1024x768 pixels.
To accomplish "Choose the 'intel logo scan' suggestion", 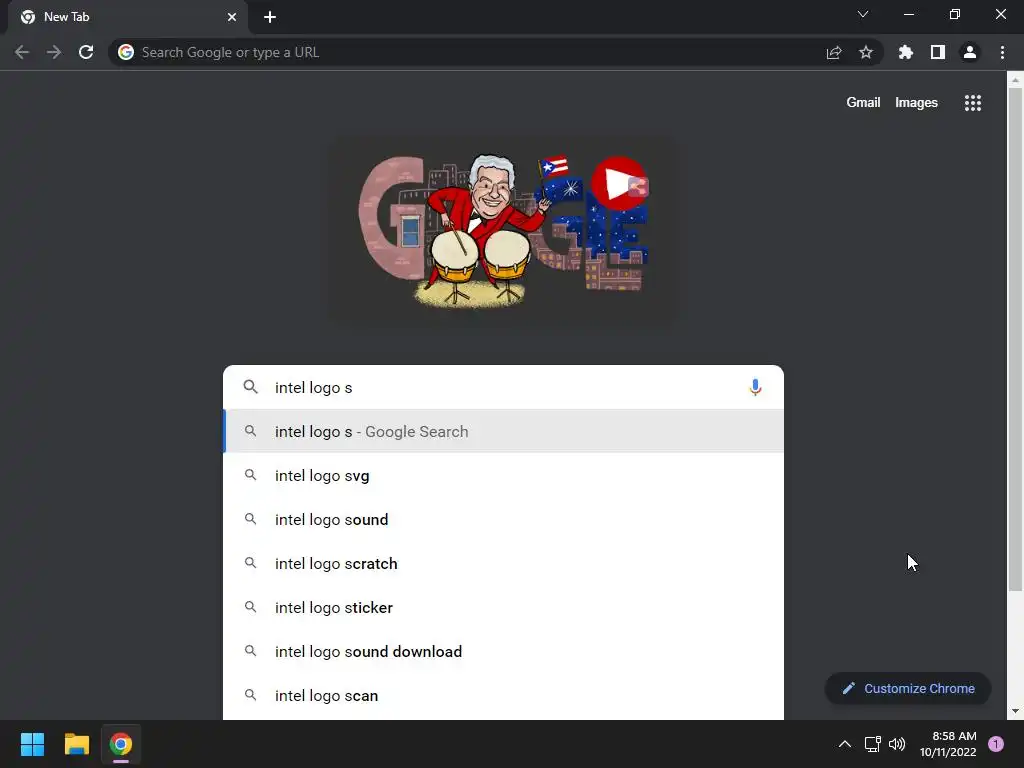I will 504,696.
